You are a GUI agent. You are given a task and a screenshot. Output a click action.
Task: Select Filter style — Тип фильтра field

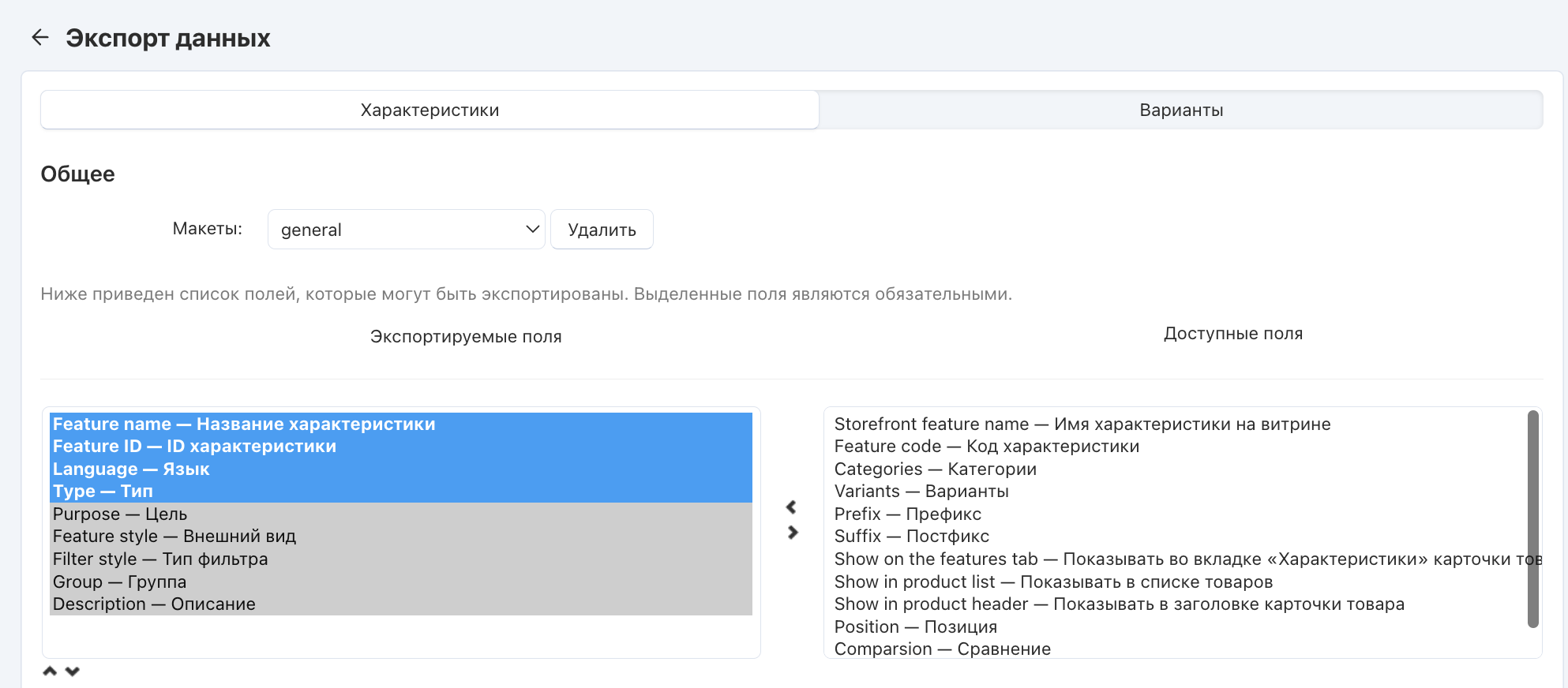(401, 559)
